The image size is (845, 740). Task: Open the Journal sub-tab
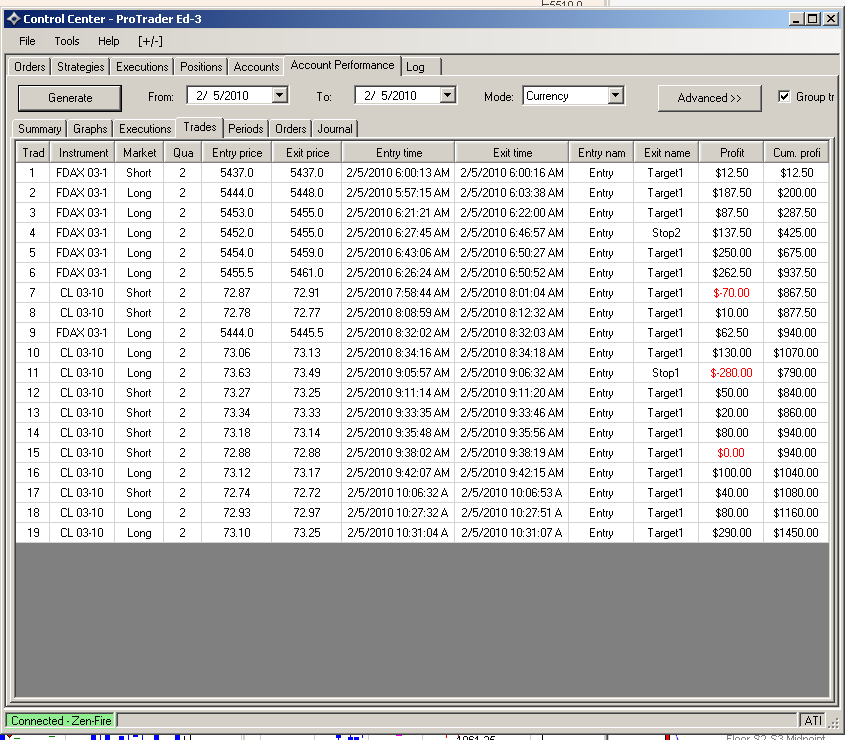point(335,129)
